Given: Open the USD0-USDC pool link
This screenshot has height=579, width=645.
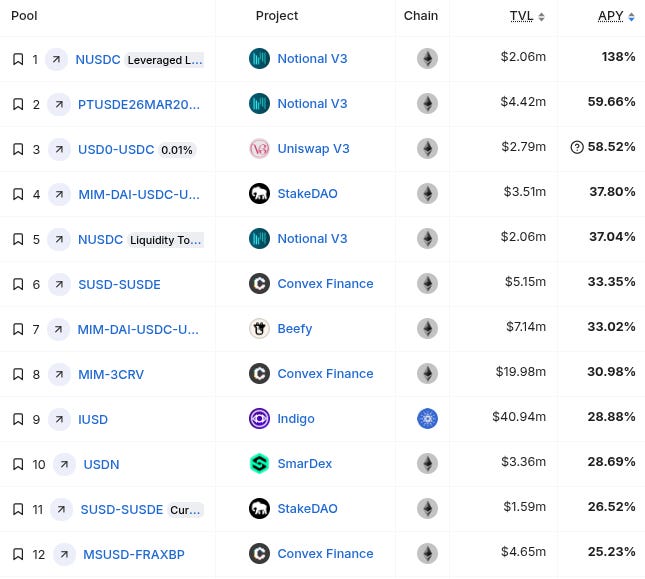Looking at the screenshot, I should click(116, 150).
